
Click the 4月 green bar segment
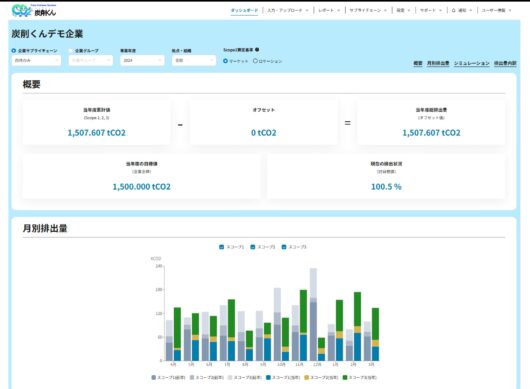[x=177, y=327]
